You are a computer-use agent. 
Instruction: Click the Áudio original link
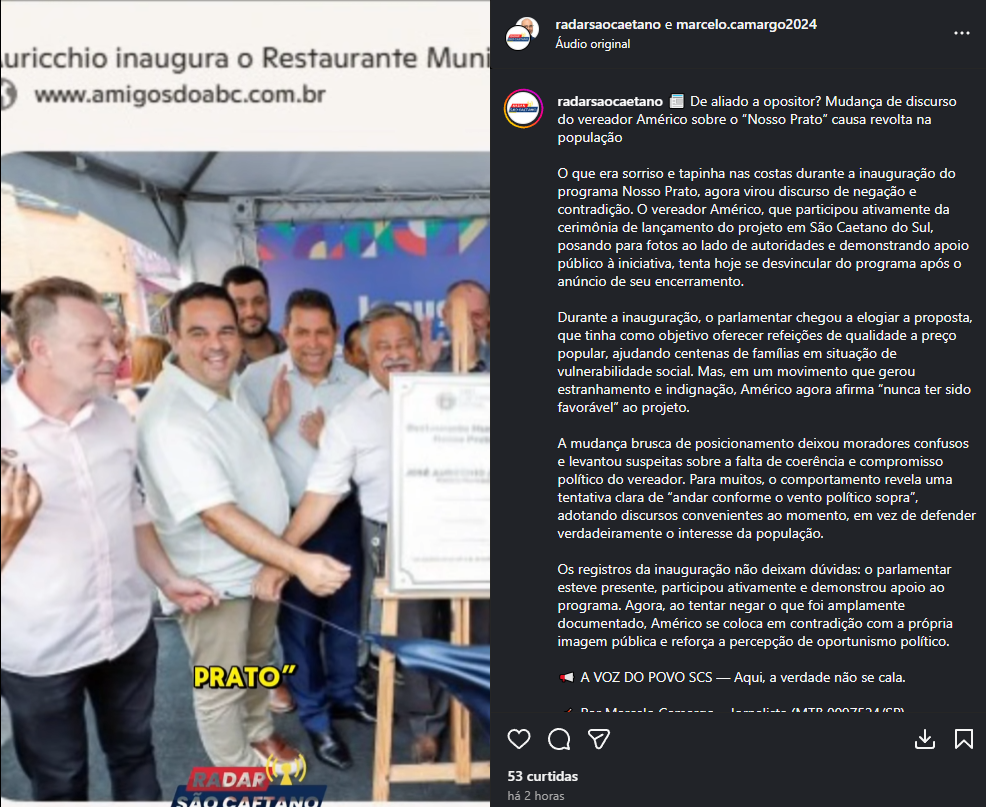pos(592,44)
